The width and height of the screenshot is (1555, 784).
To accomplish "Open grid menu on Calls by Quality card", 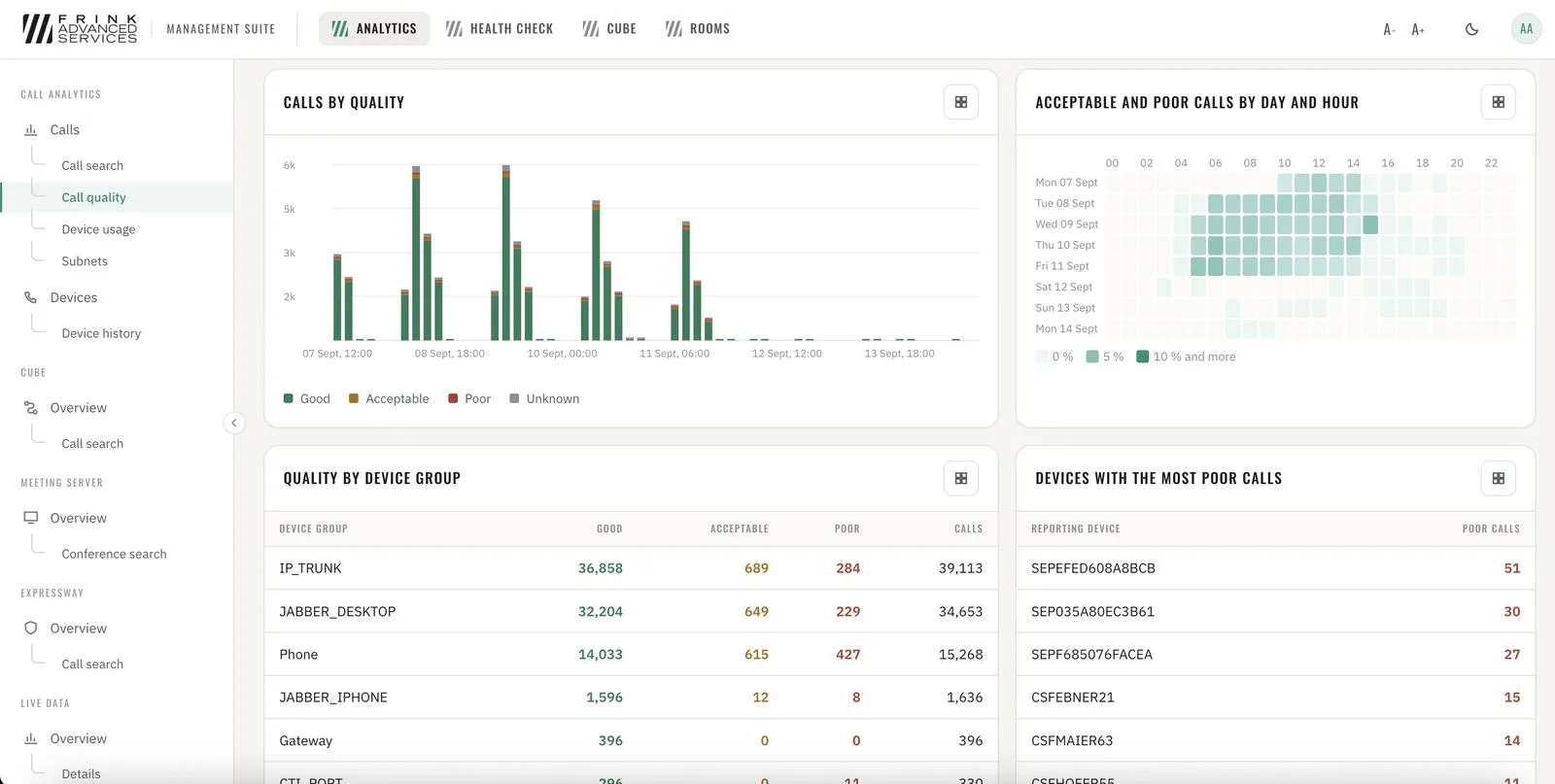I will click(960, 102).
